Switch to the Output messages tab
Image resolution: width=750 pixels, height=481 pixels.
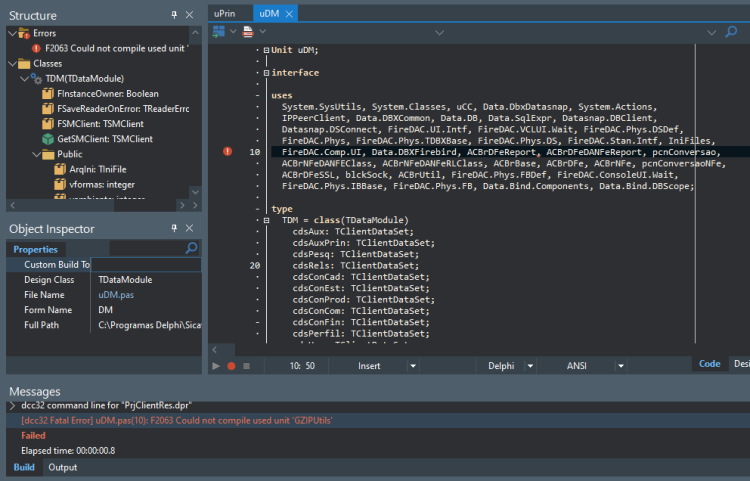click(63, 467)
